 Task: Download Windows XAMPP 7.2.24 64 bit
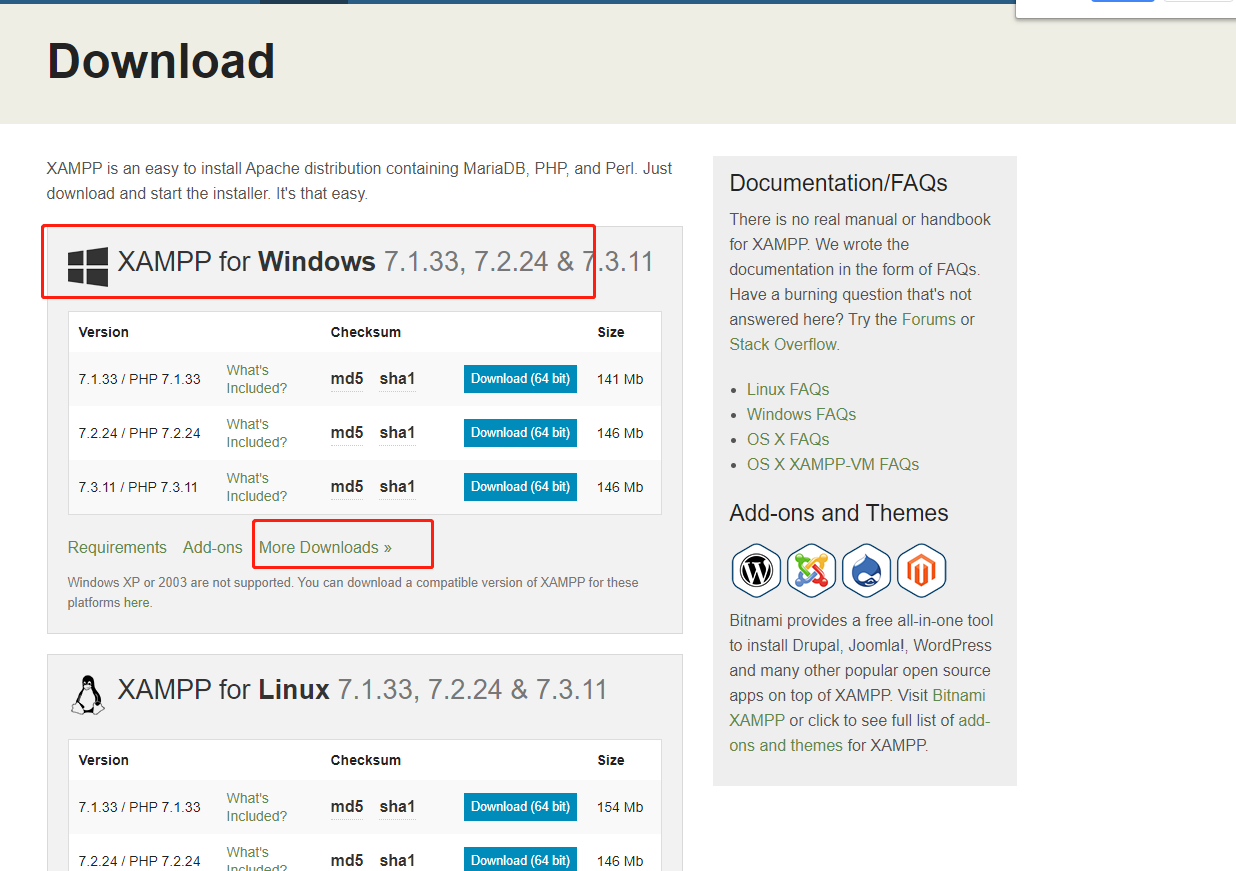[520, 433]
